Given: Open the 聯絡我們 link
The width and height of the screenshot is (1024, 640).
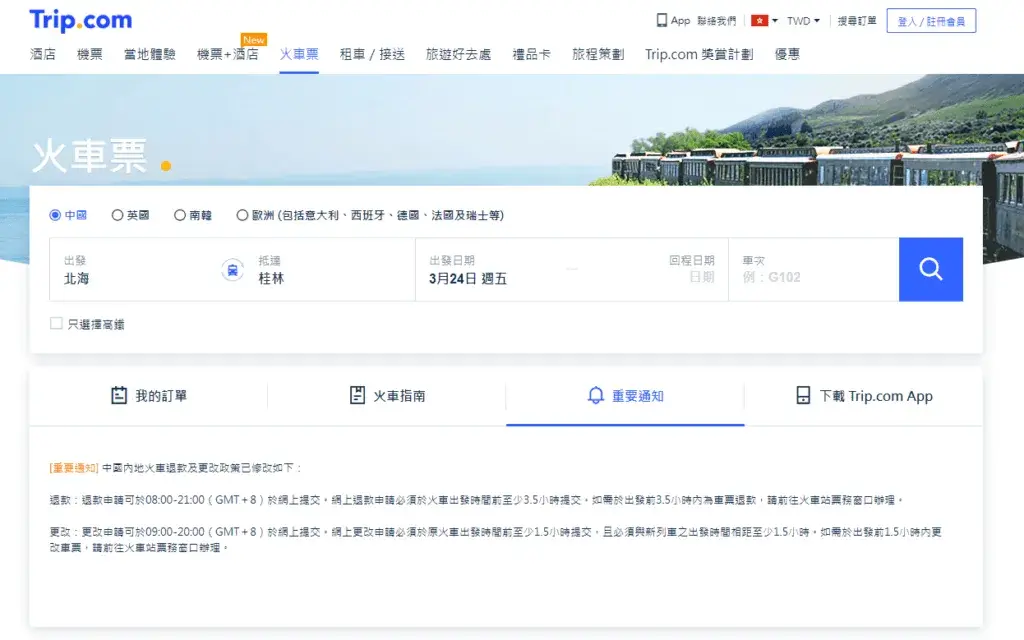Looking at the screenshot, I should tap(716, 21).
